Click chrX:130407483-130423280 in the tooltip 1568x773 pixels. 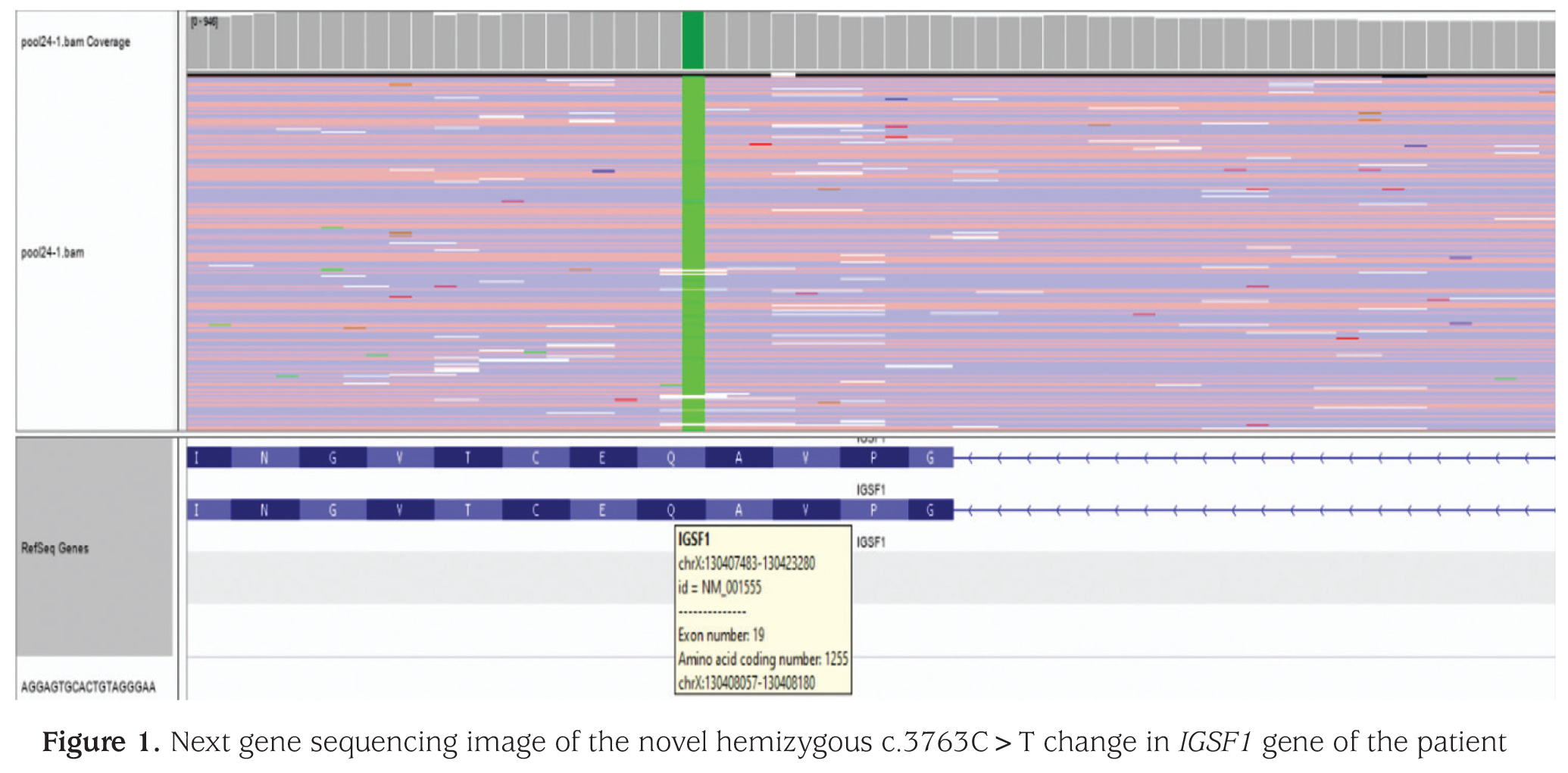click(x=746, y=563)
